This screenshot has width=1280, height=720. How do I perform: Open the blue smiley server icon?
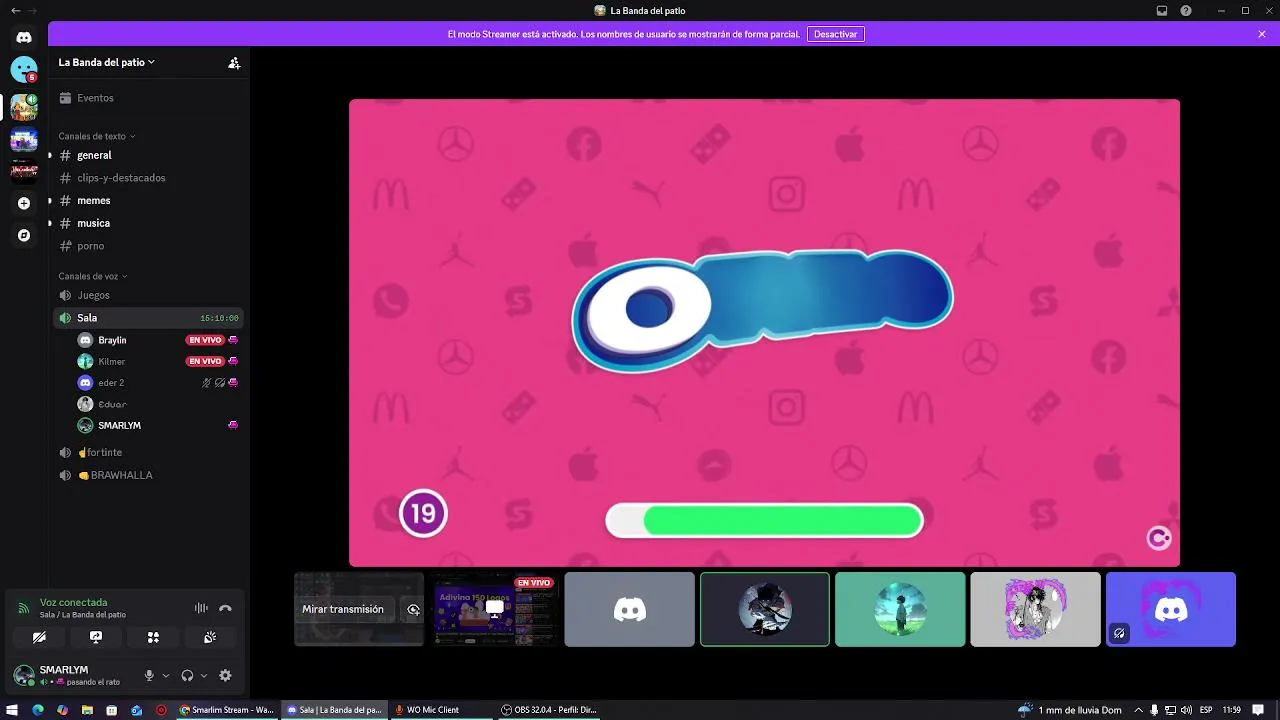tap(24, 69)
